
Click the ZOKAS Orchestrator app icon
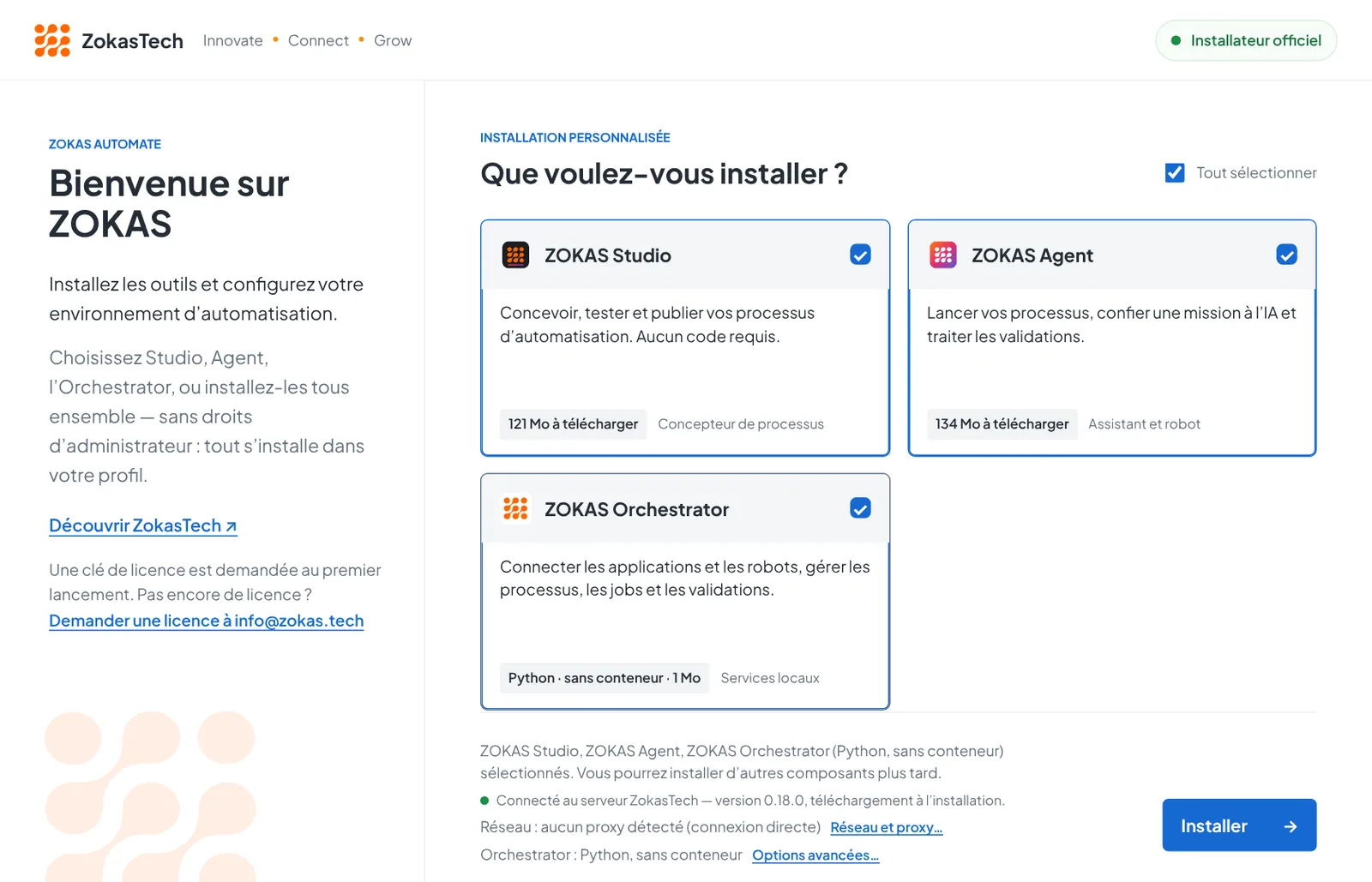click(x=515, y=509)
